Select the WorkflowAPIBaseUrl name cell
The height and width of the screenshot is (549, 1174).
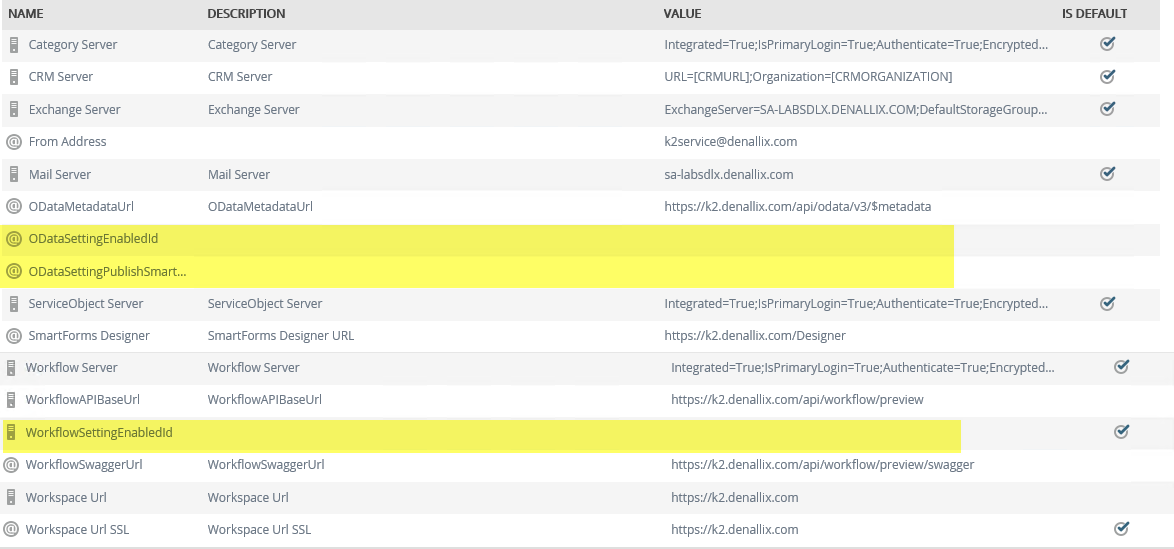82,400
